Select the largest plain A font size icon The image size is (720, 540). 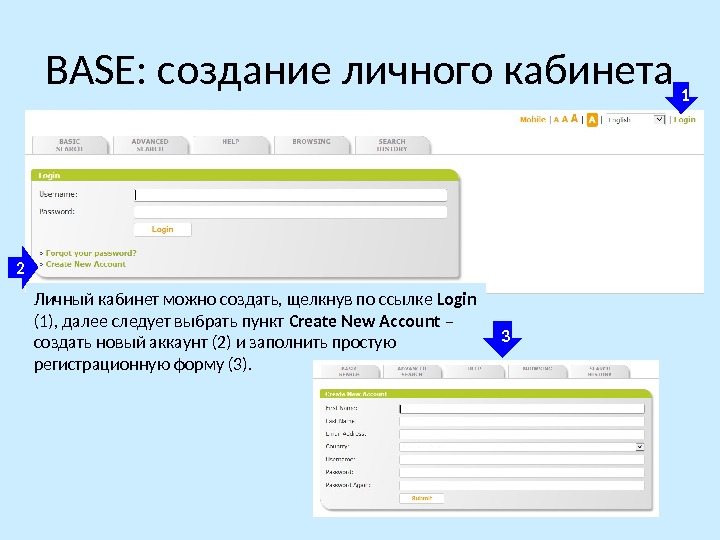pyautogui.click(x=574, y=119)
